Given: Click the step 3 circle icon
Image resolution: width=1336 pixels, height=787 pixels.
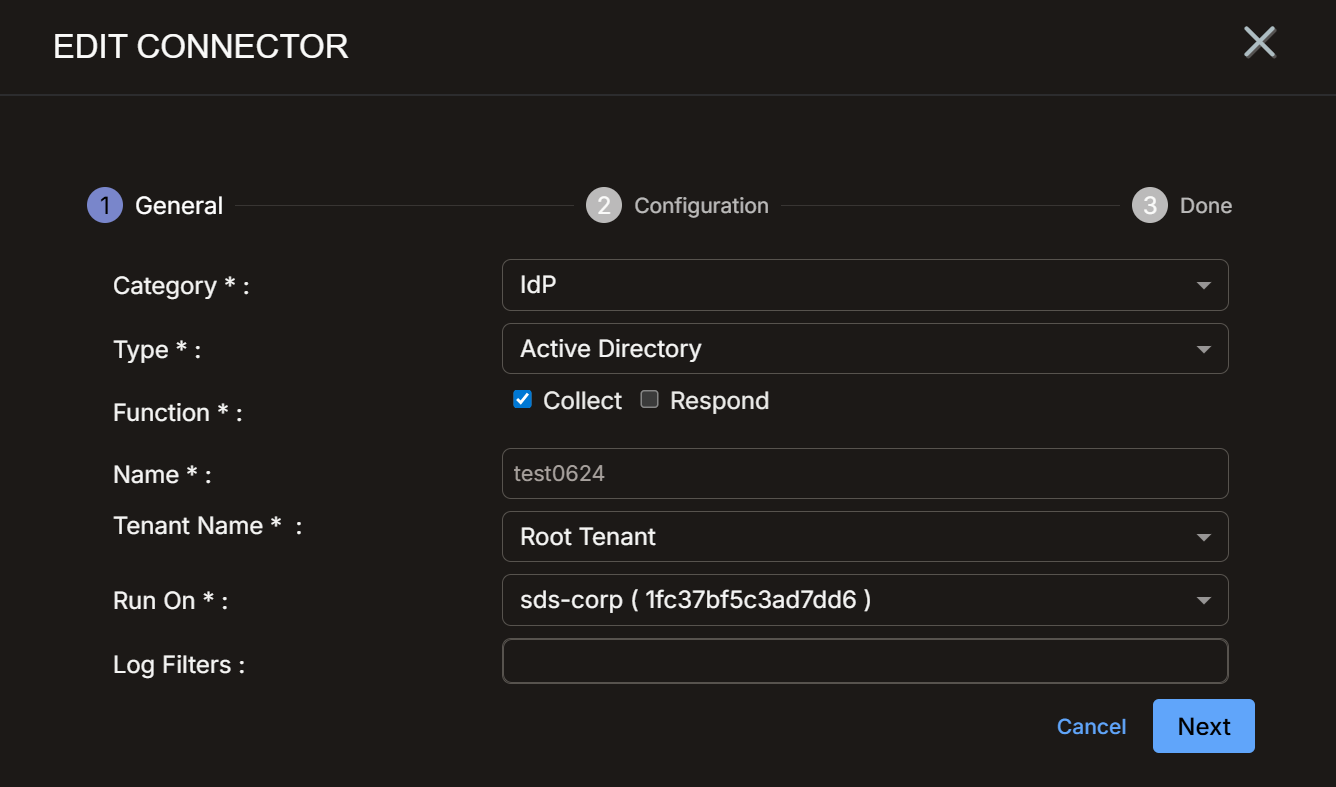Looking at the screenshot, I should tap(1150, 205).
